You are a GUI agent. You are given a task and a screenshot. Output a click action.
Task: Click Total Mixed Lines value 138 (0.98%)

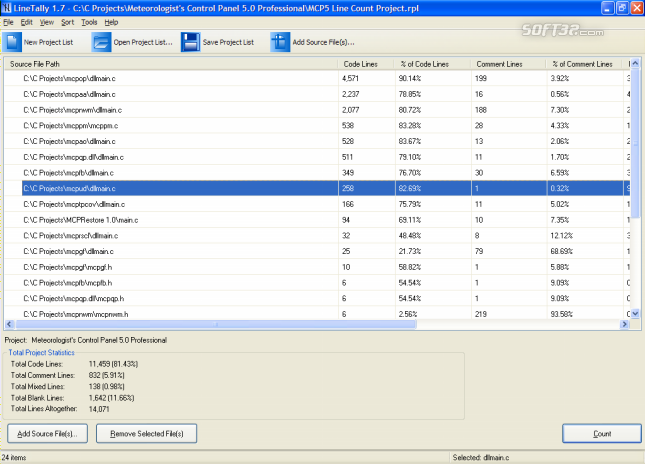coord(107,386)
